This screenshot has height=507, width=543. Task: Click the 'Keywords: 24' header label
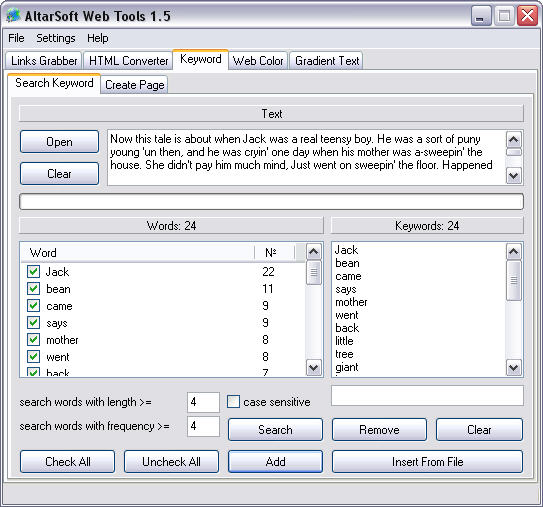click(x=427, y=225)
